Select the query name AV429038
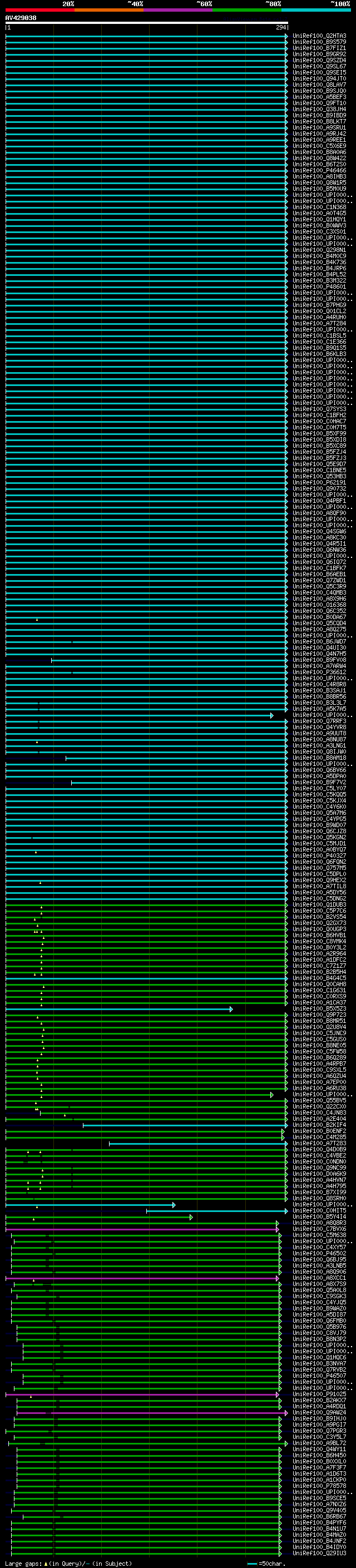This screenshot has height=1568, width=356. [21, 18]
